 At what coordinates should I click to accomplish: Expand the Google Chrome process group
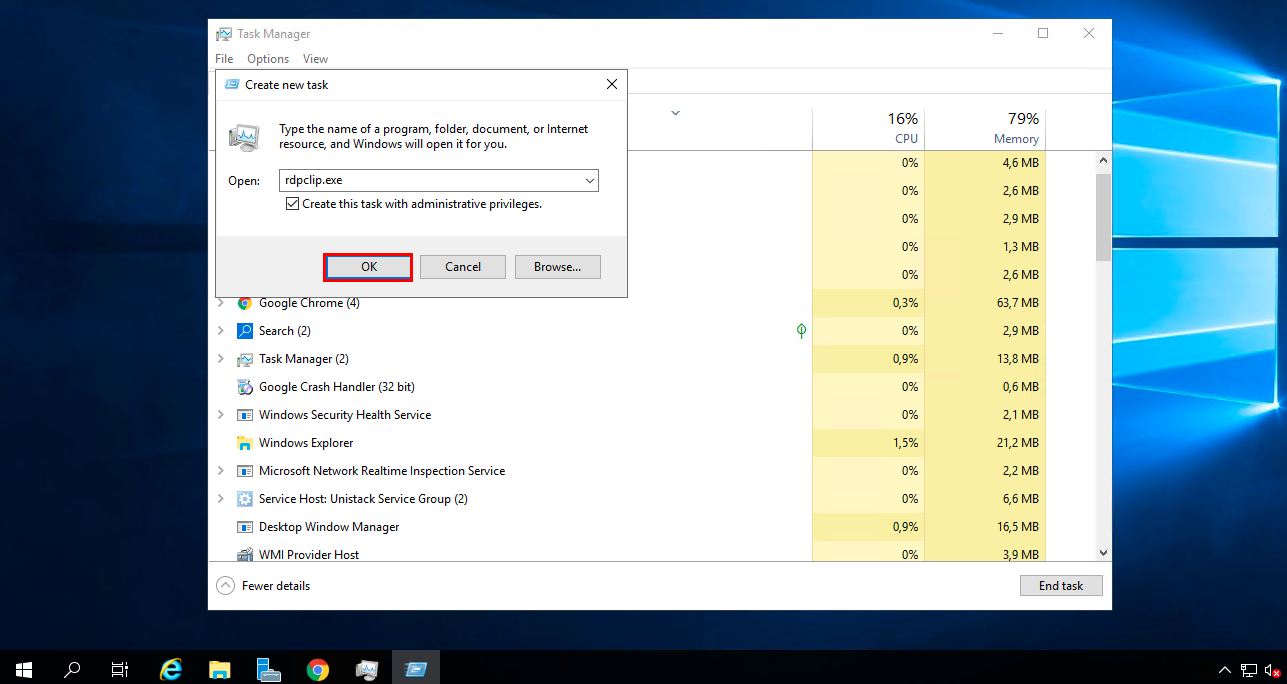[x=221, y=303]
